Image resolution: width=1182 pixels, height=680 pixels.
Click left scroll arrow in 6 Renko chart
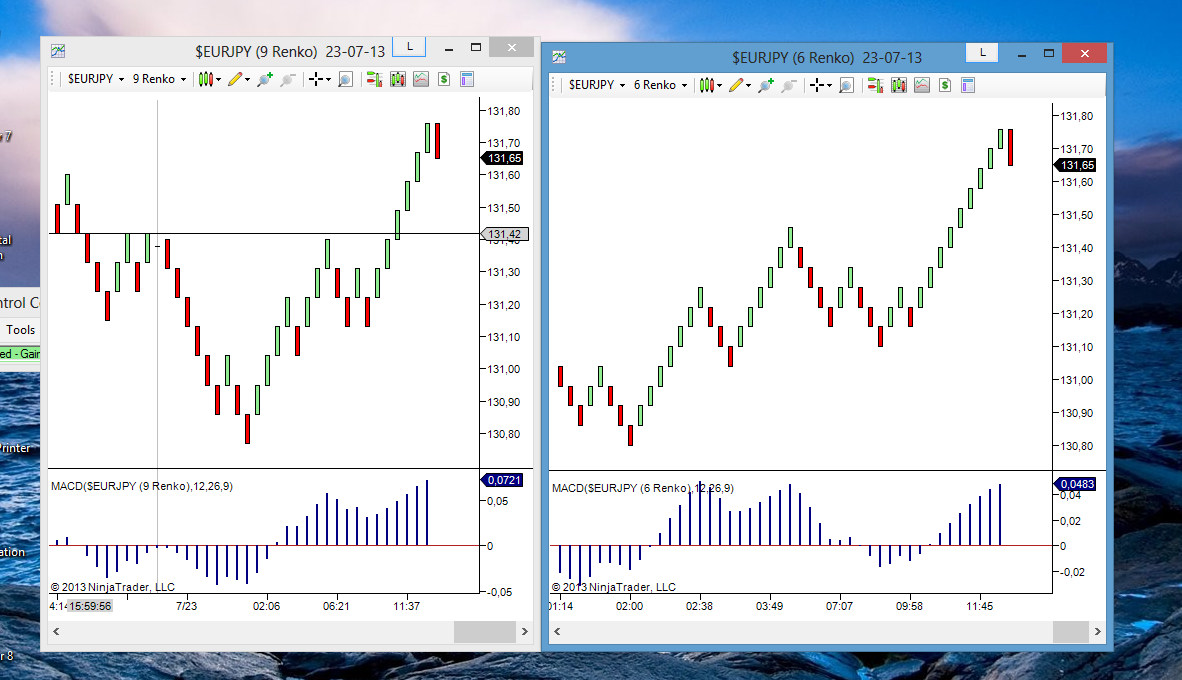[x=557, y=632]
